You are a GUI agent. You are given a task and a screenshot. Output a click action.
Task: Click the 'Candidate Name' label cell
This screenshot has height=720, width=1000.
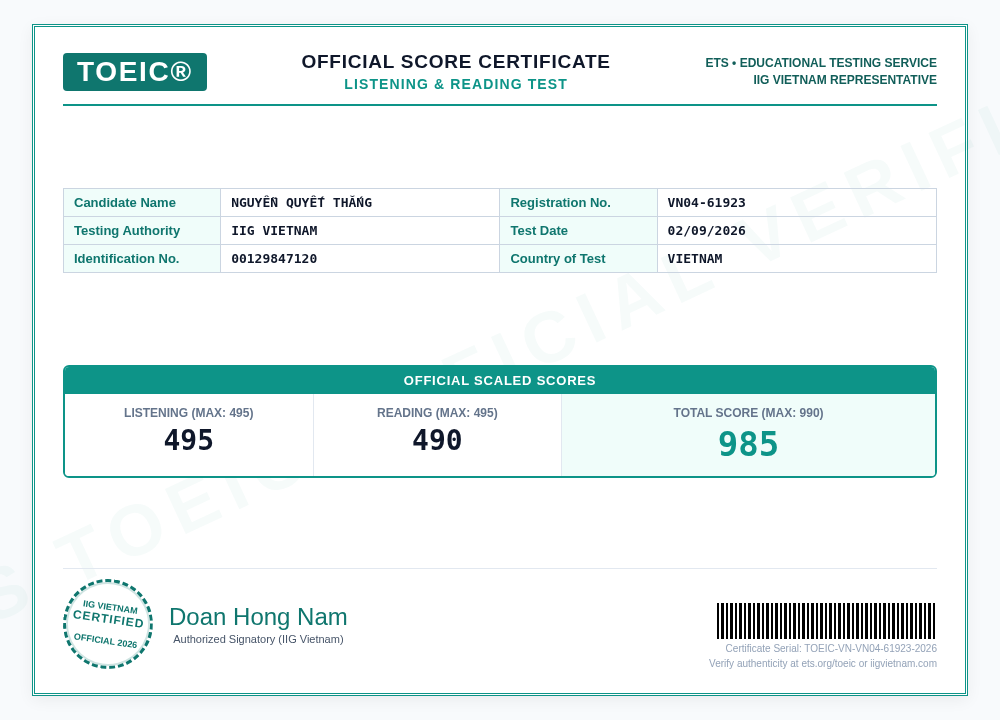pyautogui.click(x=142, y=203)
